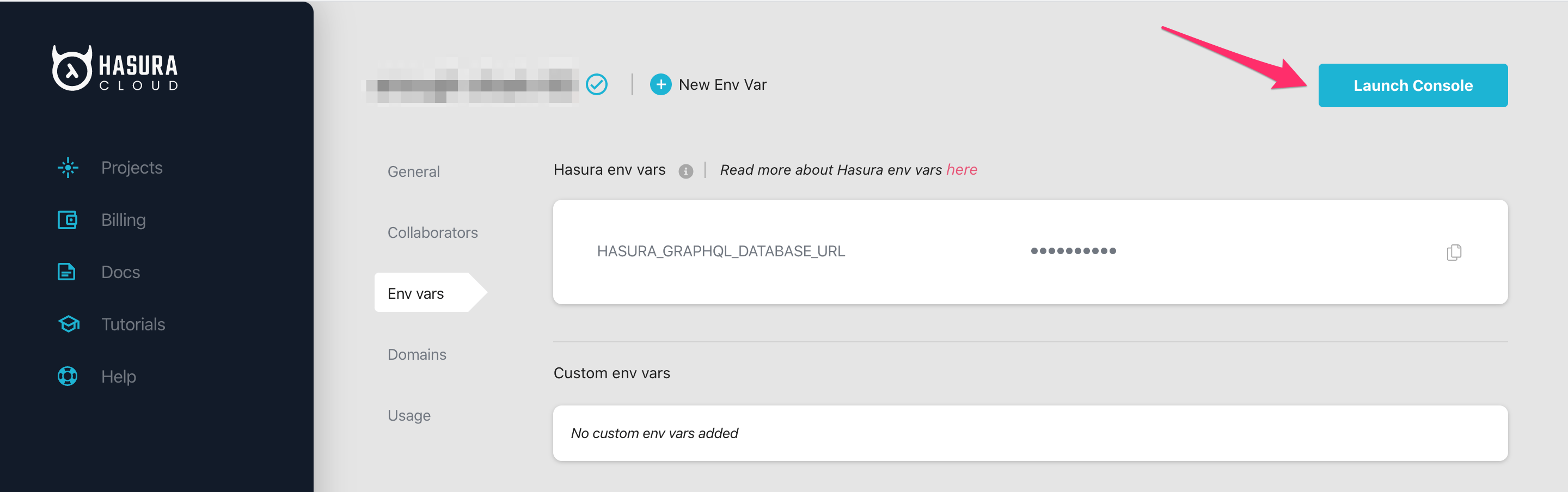1568x492 pixels.
Task: Open the General settings tab
Action: coord(413,171)
